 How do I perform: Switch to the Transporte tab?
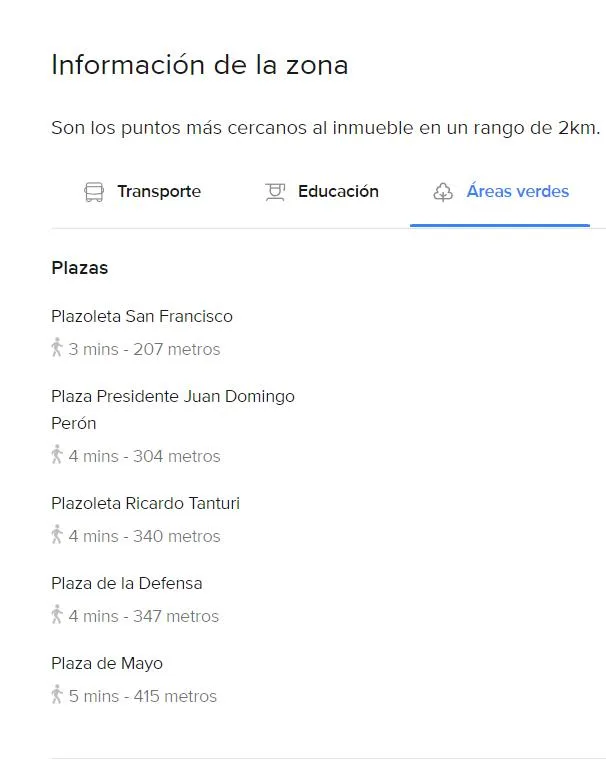158,192
